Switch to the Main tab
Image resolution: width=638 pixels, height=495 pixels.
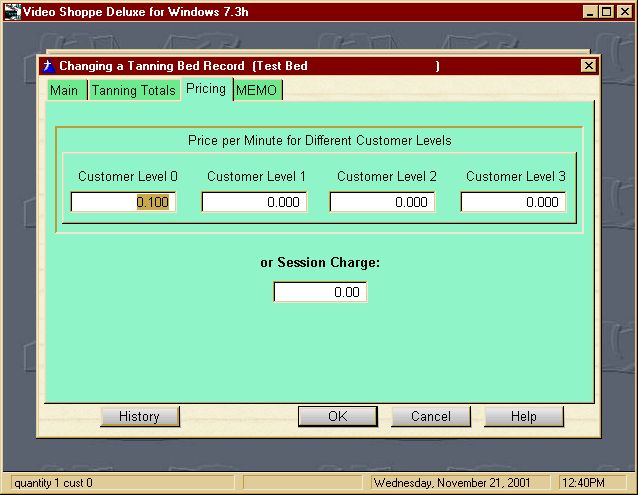(x=64, y=91)
